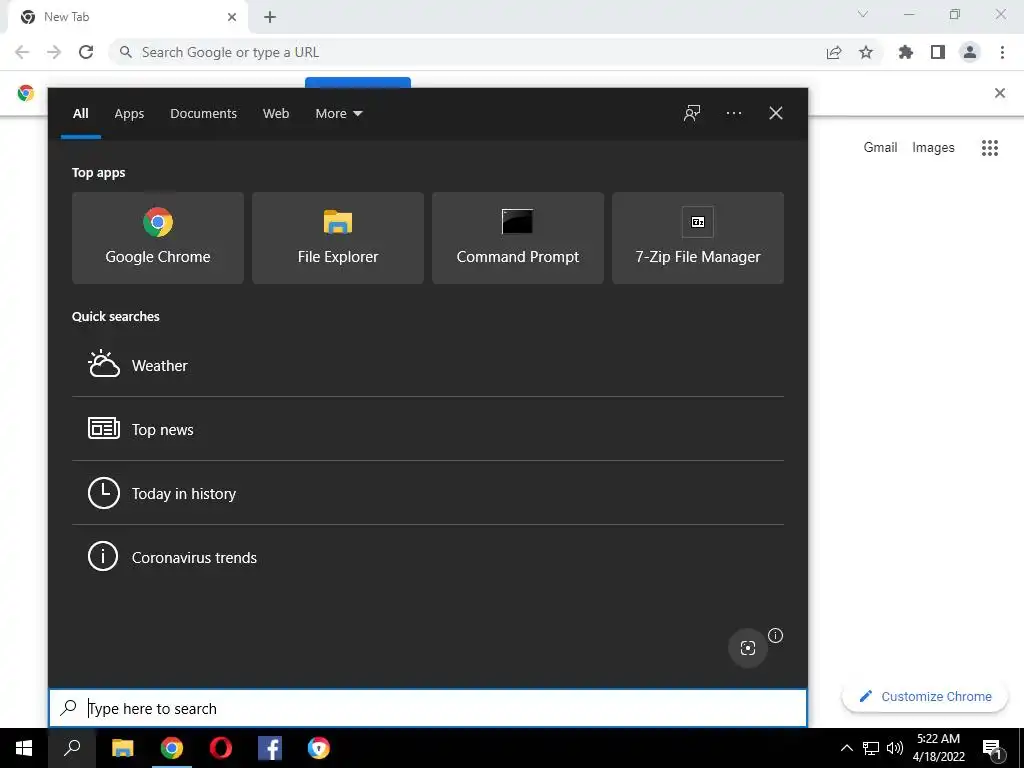Click the network icon in system tray

(x=871, y=748)
